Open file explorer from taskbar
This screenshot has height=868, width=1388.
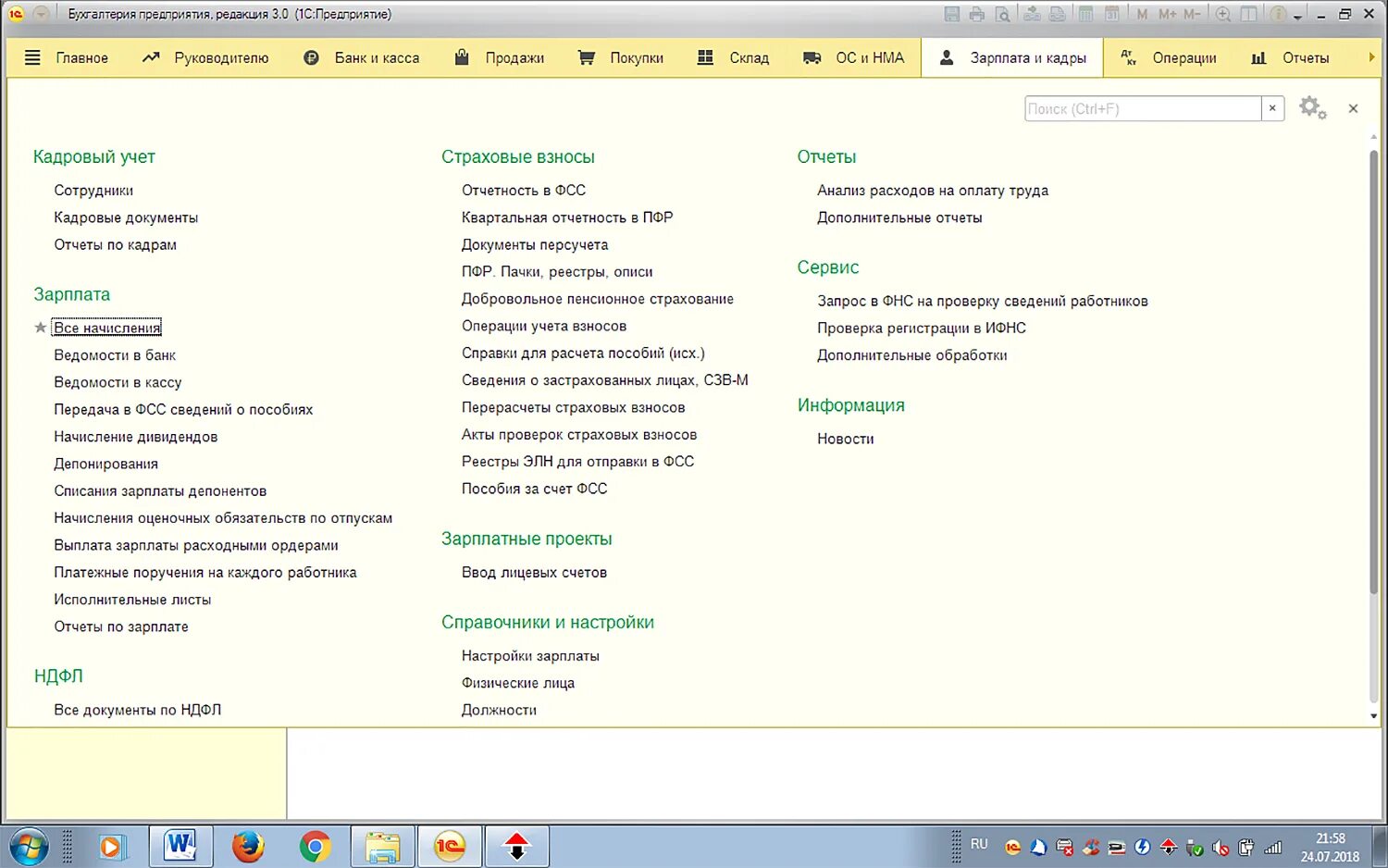(381, 846)
